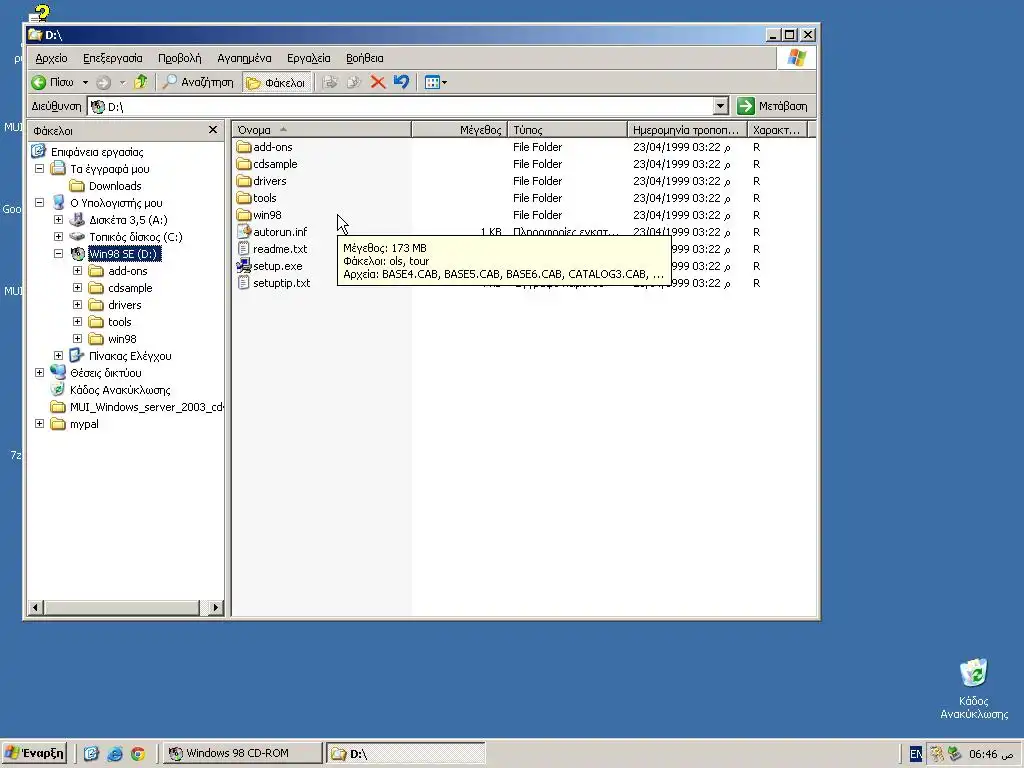Viewport: 1024px width, 768px height.
Task: Select tools folder in tree pane
Action: pos(120,322)
